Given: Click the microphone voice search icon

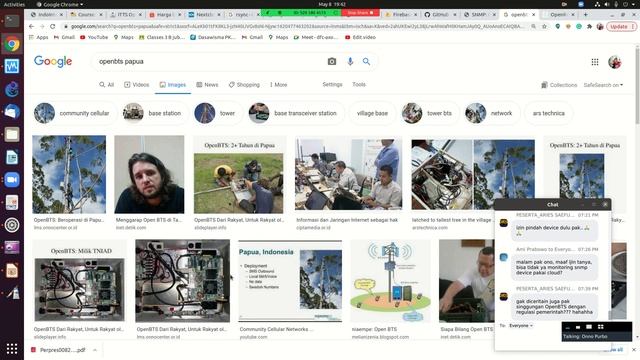Looking at the screenshot, I should [x=350, y=61].
